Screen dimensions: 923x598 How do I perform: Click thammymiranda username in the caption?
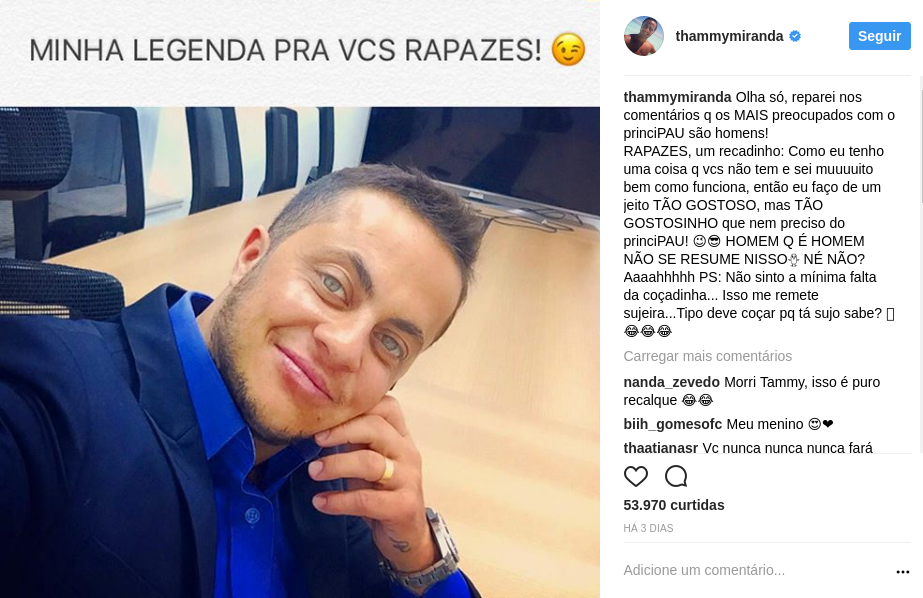677,97
